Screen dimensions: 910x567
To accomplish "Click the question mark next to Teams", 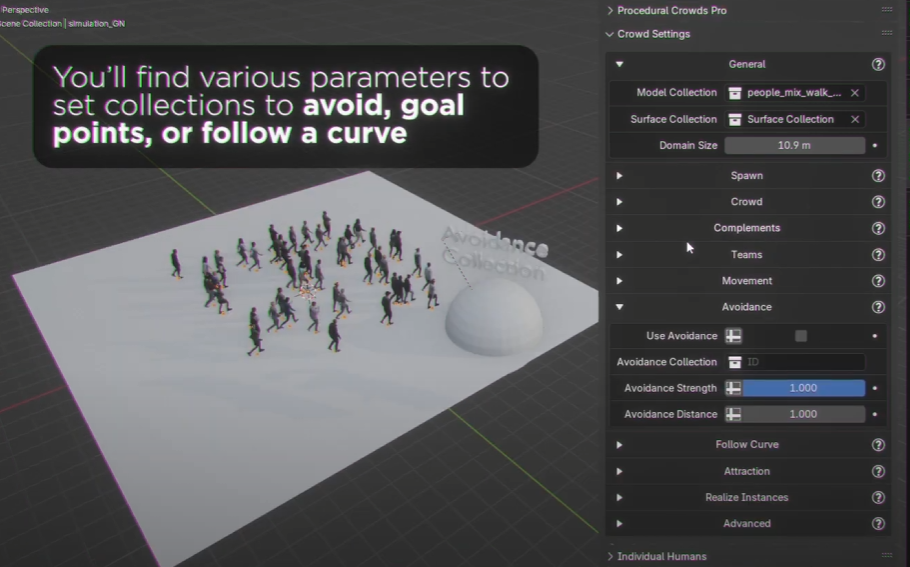I will (x=878, y=255).
